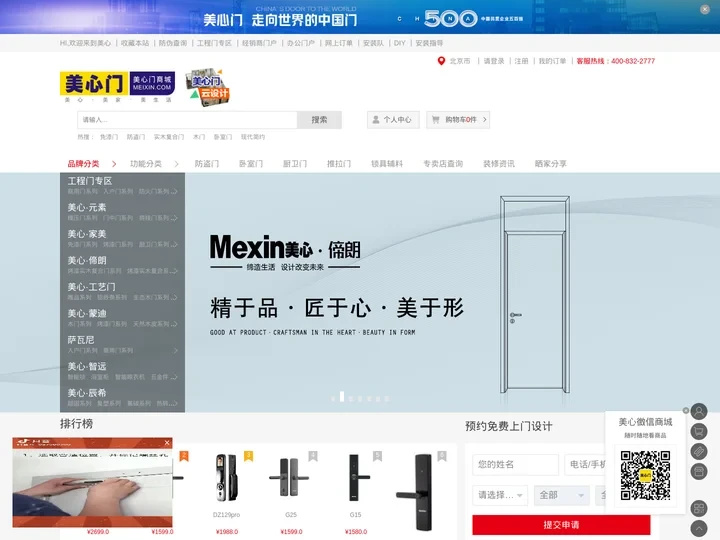Screen dimensions: 720x540
Task: Click the shopping cart icon in 购物车
Action: point(435,119)
